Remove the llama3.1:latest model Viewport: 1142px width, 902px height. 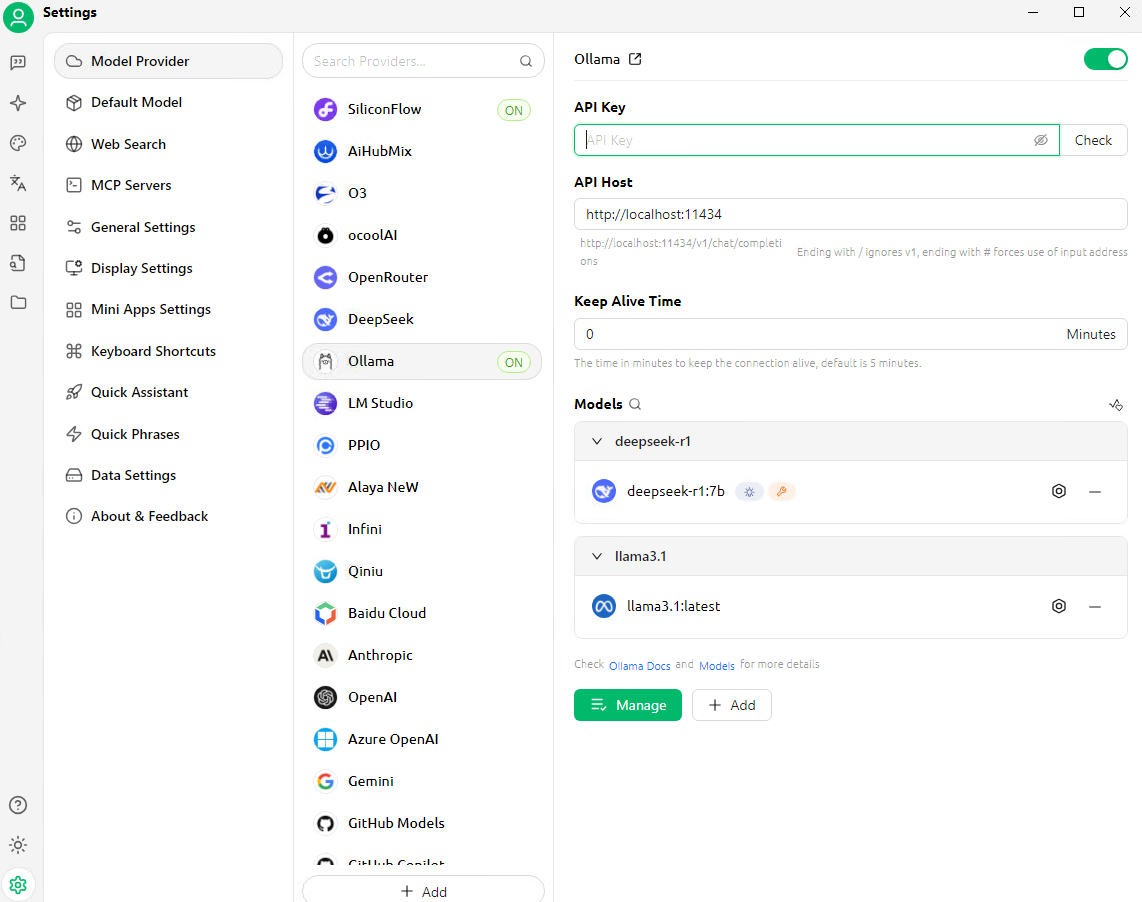tap(1095, 607)
